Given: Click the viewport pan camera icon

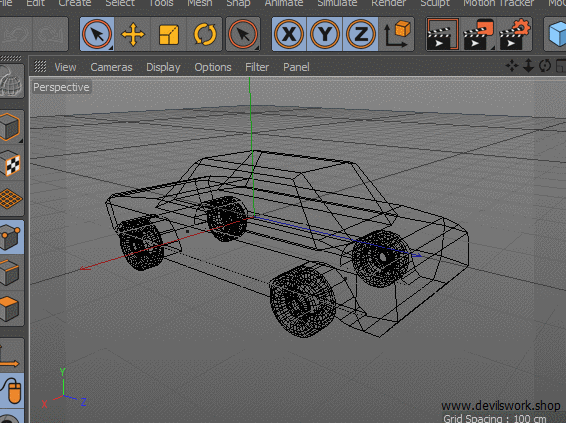Looking at the screenshot, I should (x=512, y=66).
